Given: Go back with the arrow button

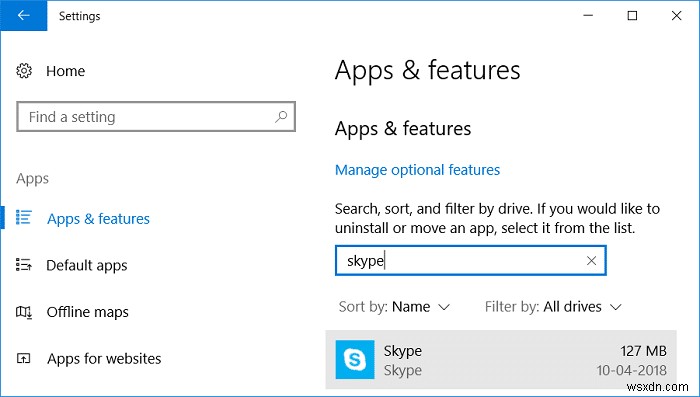Looking at the screenshot, I should [24, 16].
